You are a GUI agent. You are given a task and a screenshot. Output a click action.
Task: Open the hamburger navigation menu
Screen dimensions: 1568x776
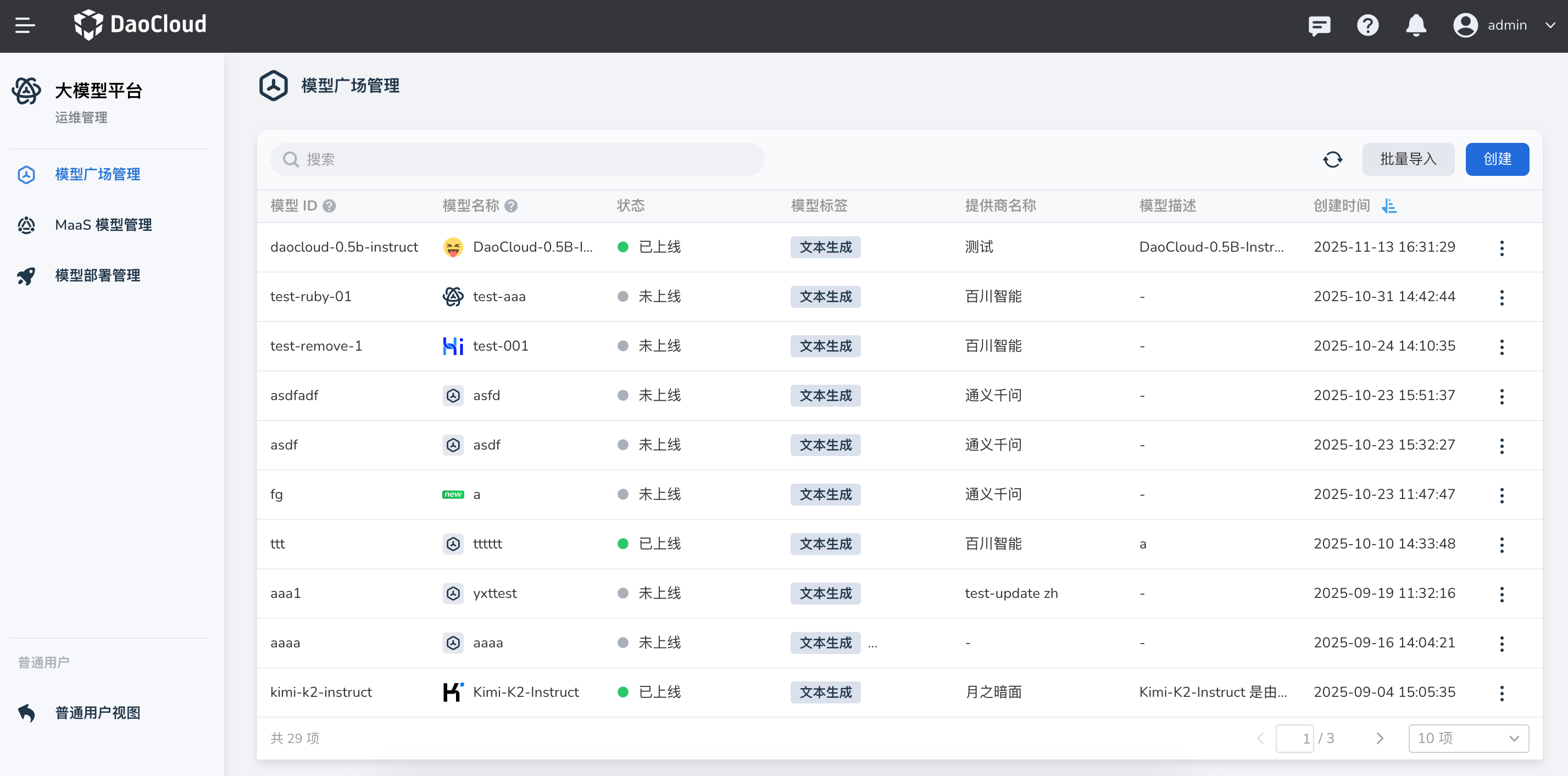[25, 25]
